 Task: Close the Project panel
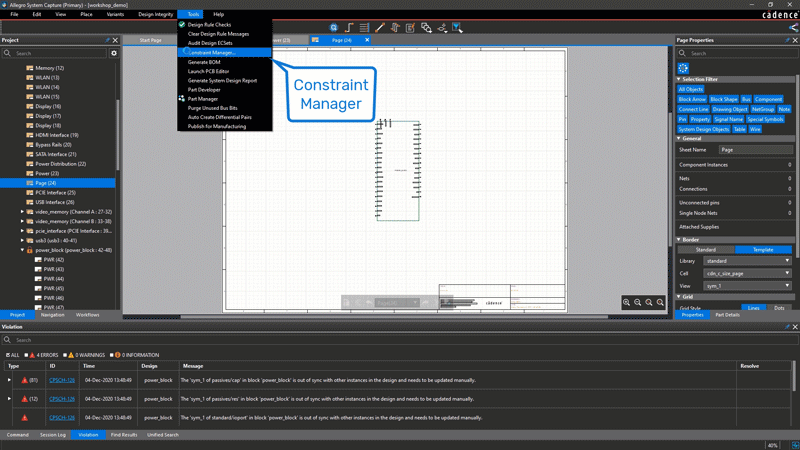tap(115, 40)
